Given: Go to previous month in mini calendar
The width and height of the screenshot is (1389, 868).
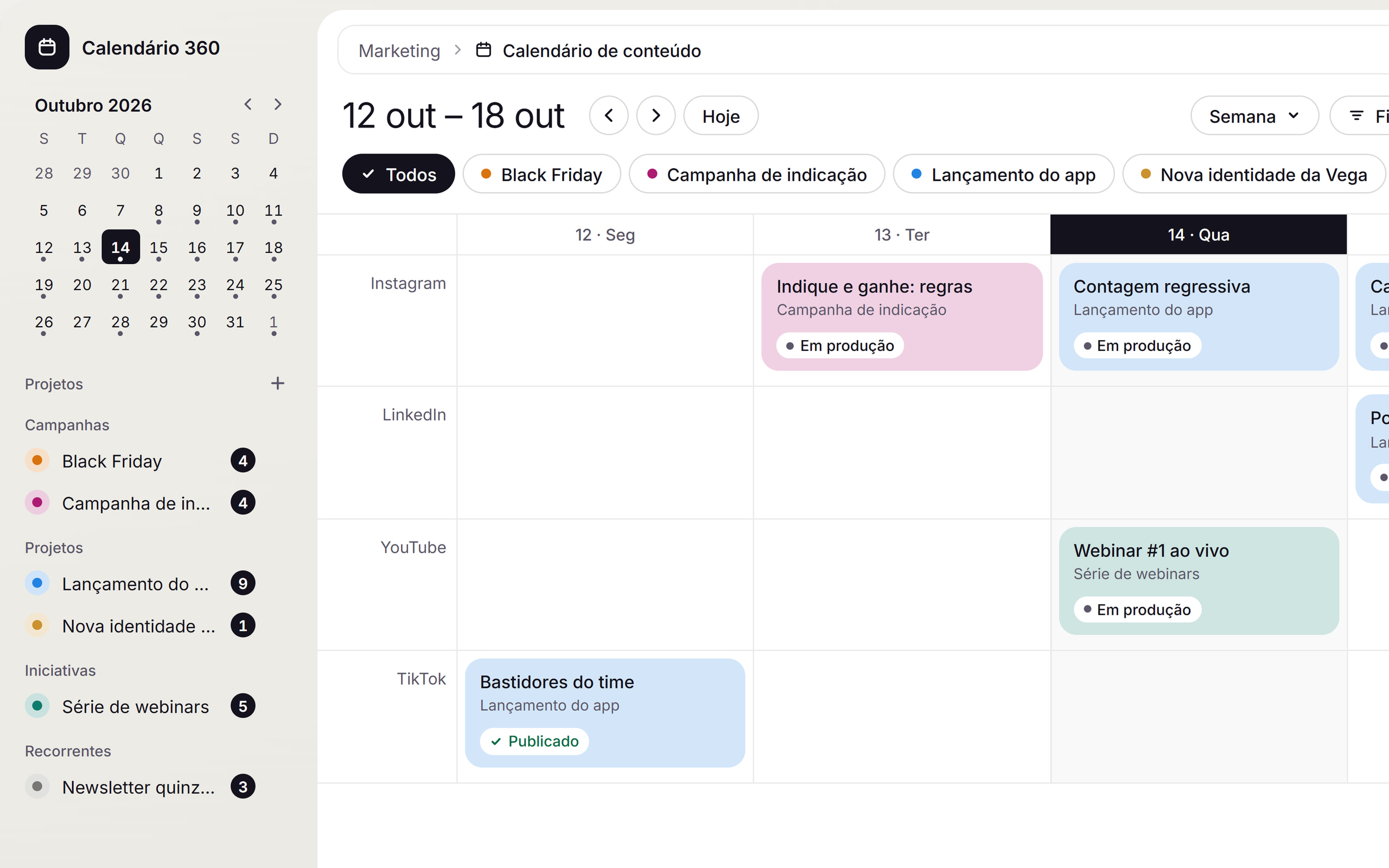Looking at the screenshot, I should (248, 105).
